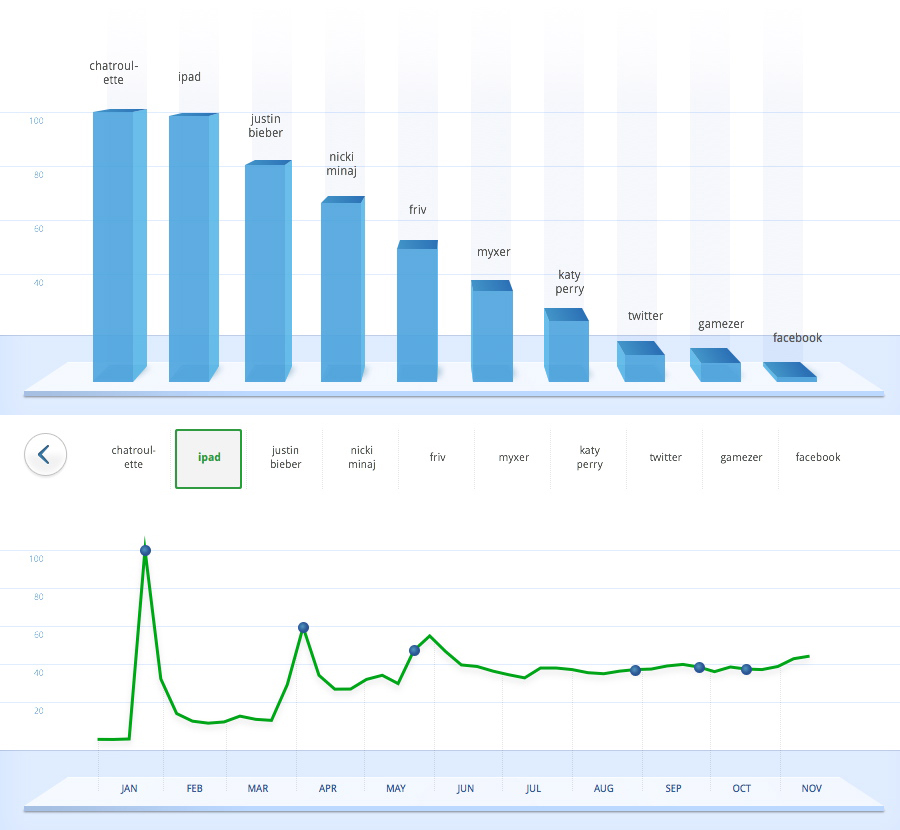The width and height of the screenshot is (900, 830).
Task: Click the JUN month label
Action: 465,788
